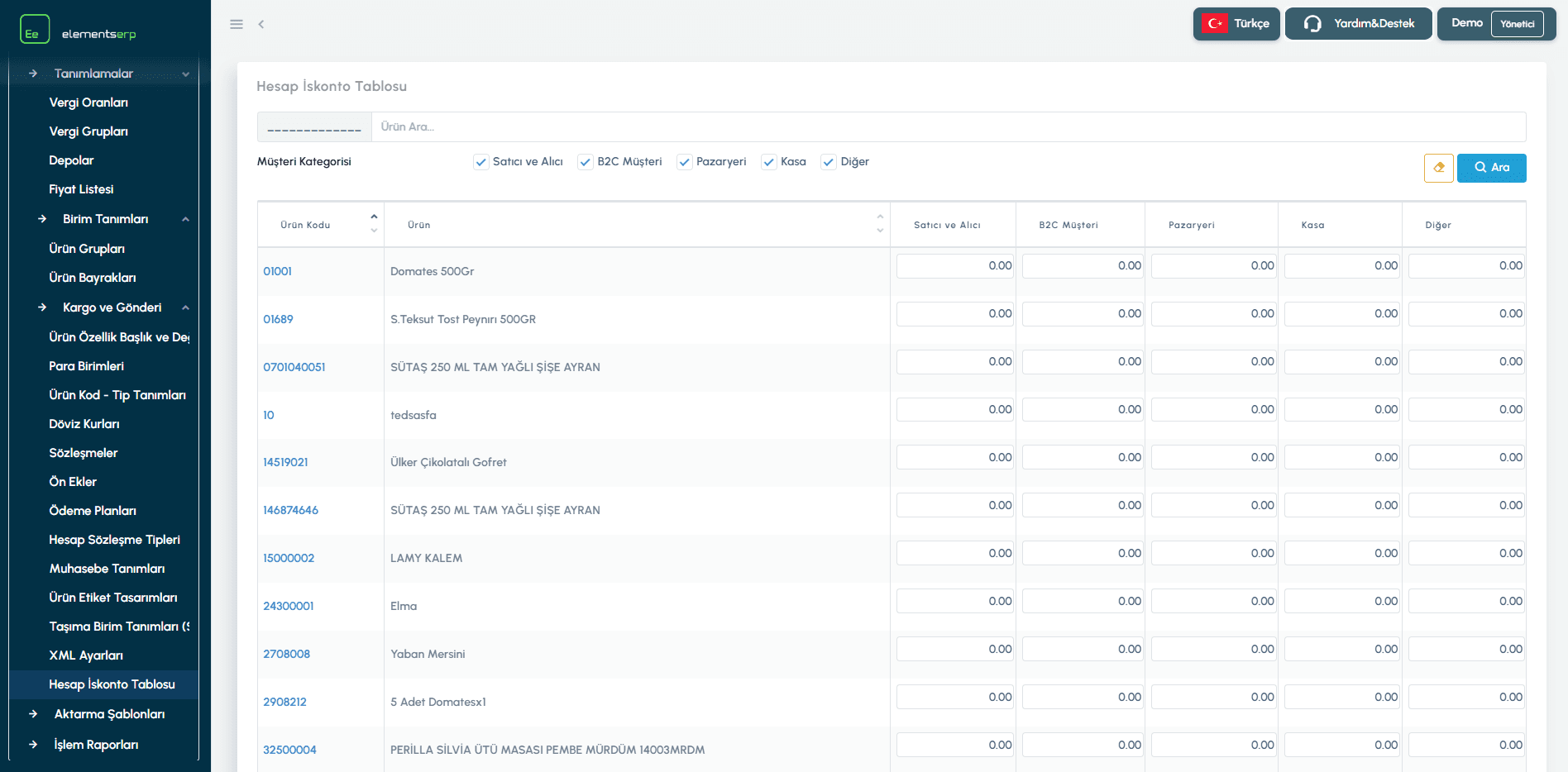Click the arrow icon beside Kargo ve Gönderi

coord(42,307)
